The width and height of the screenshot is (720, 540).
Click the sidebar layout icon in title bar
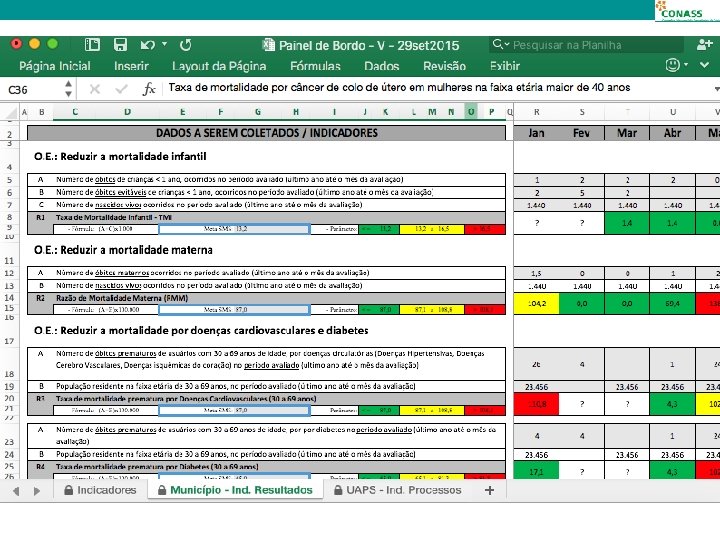(x=92, y=45)
